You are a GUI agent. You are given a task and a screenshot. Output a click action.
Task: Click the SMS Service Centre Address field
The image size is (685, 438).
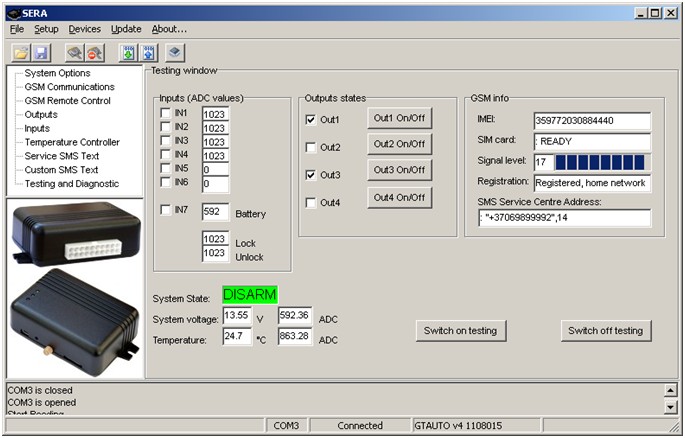click(x=564, y=218)
